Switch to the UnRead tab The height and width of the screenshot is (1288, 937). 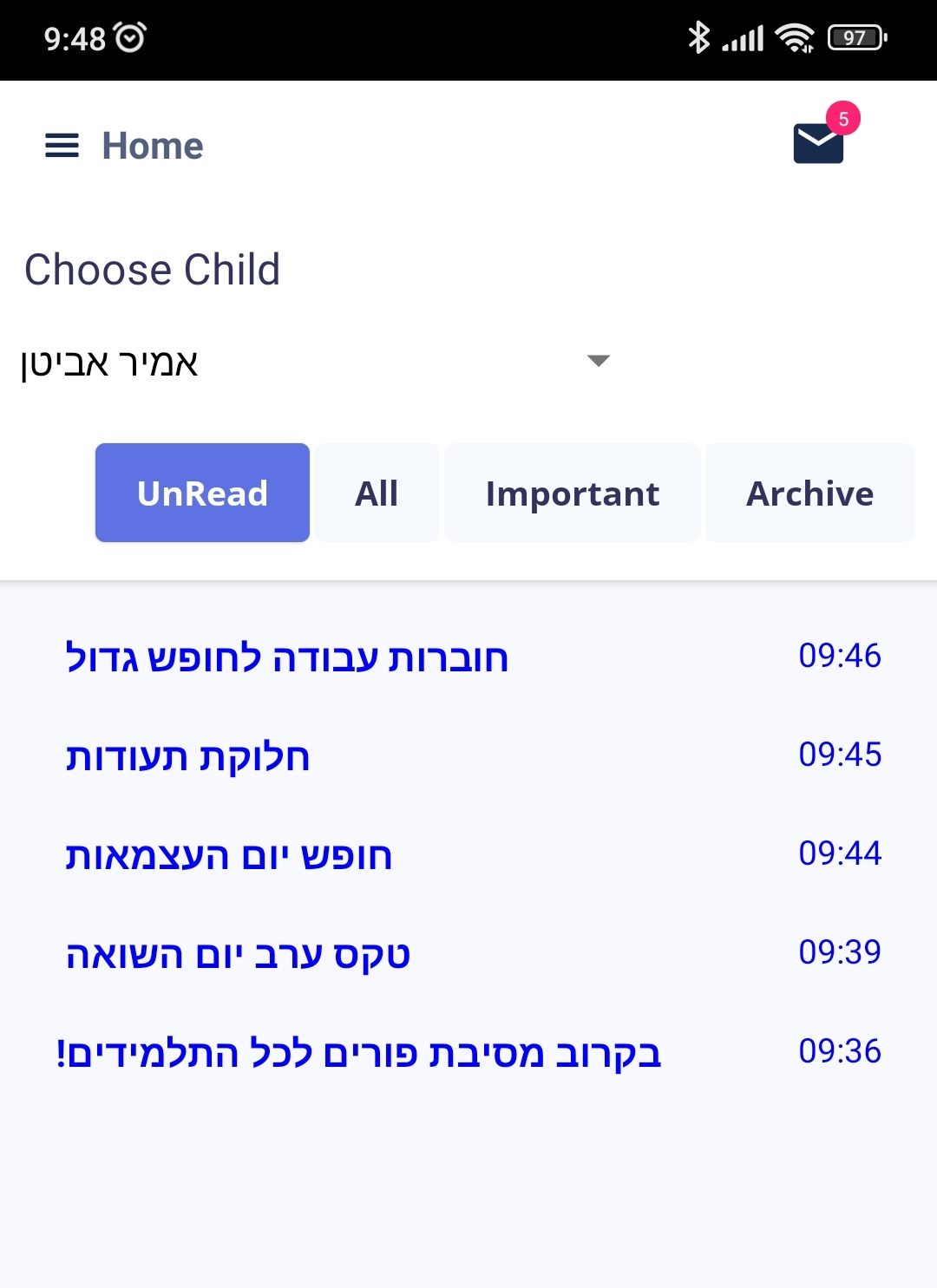[x=202, y=493]
